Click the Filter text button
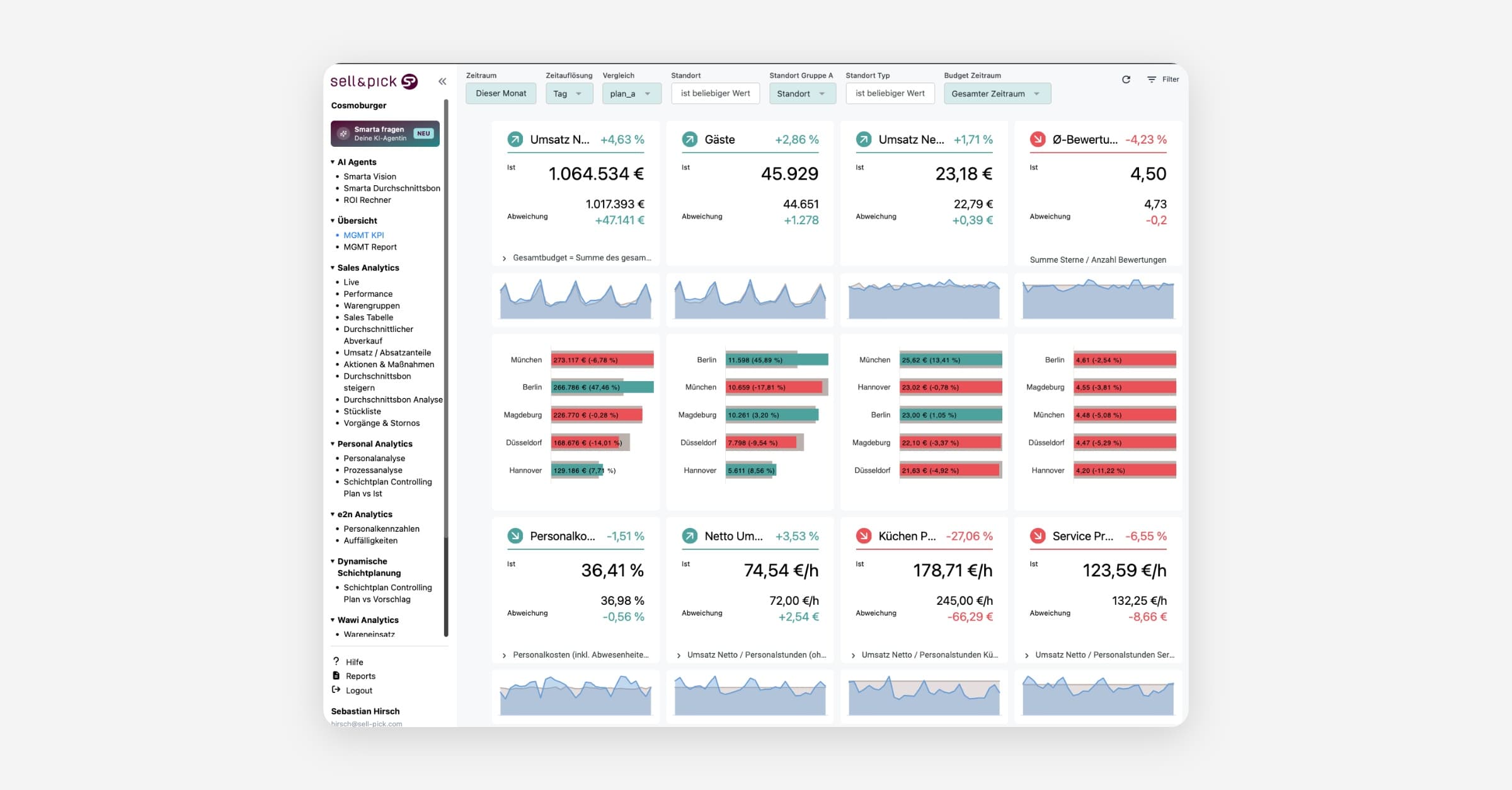Image resolution: width=1512 pixels, height=790 pixels. [x=1171, y=79]
